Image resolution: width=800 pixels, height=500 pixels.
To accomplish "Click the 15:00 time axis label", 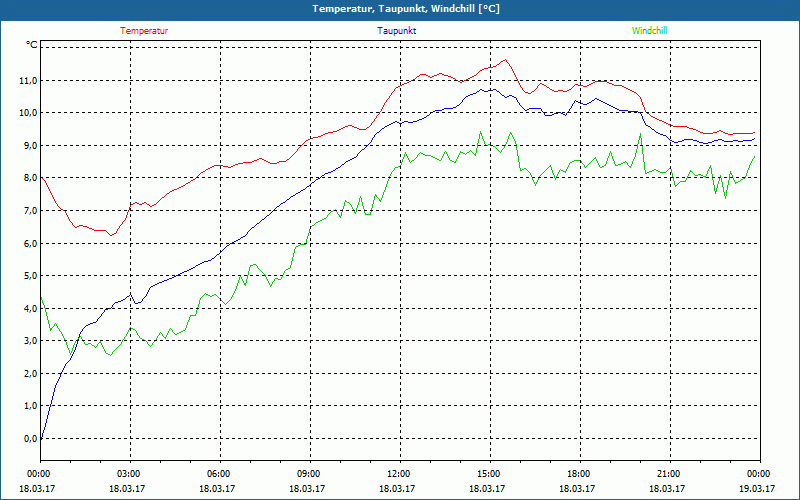I will [x=489, y=474].
